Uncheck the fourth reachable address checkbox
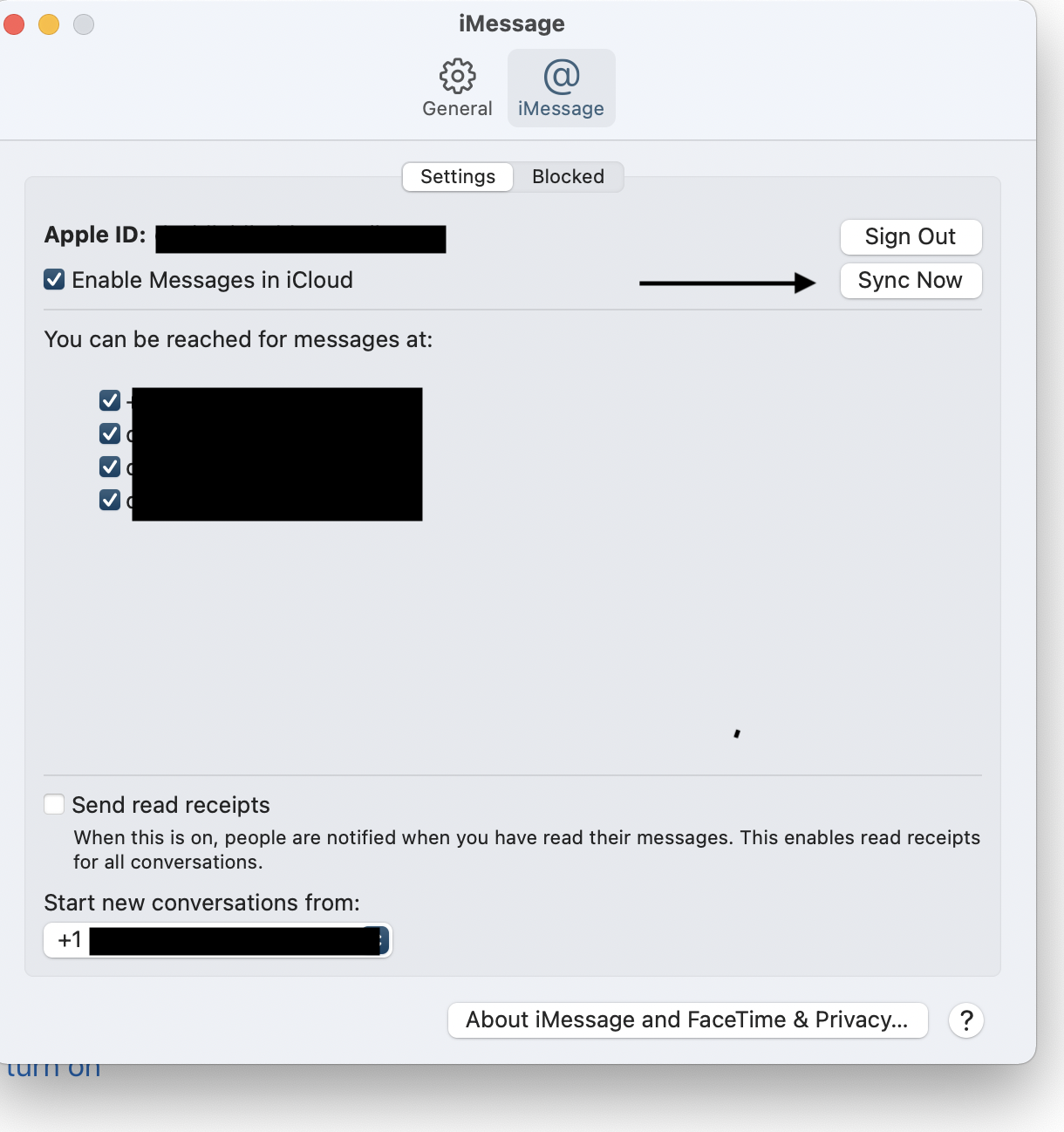Image resolution: width=1064 pixels, height=1132 pixels. point(110,500)
